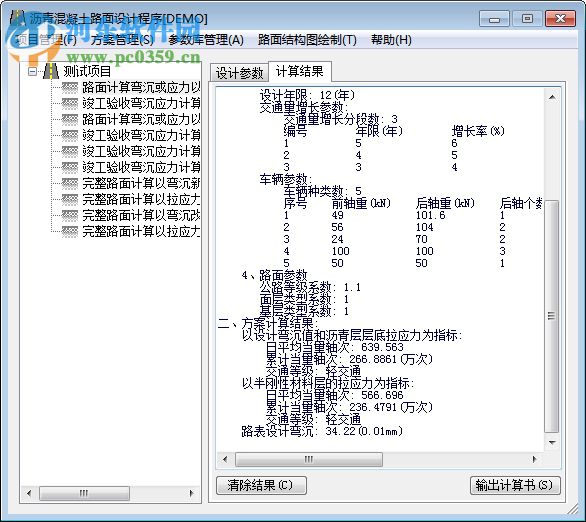Viewport: 586px width, 522px height.
Task: Click the road icon beside 测试项目
Action: click(x=51, y=71)
